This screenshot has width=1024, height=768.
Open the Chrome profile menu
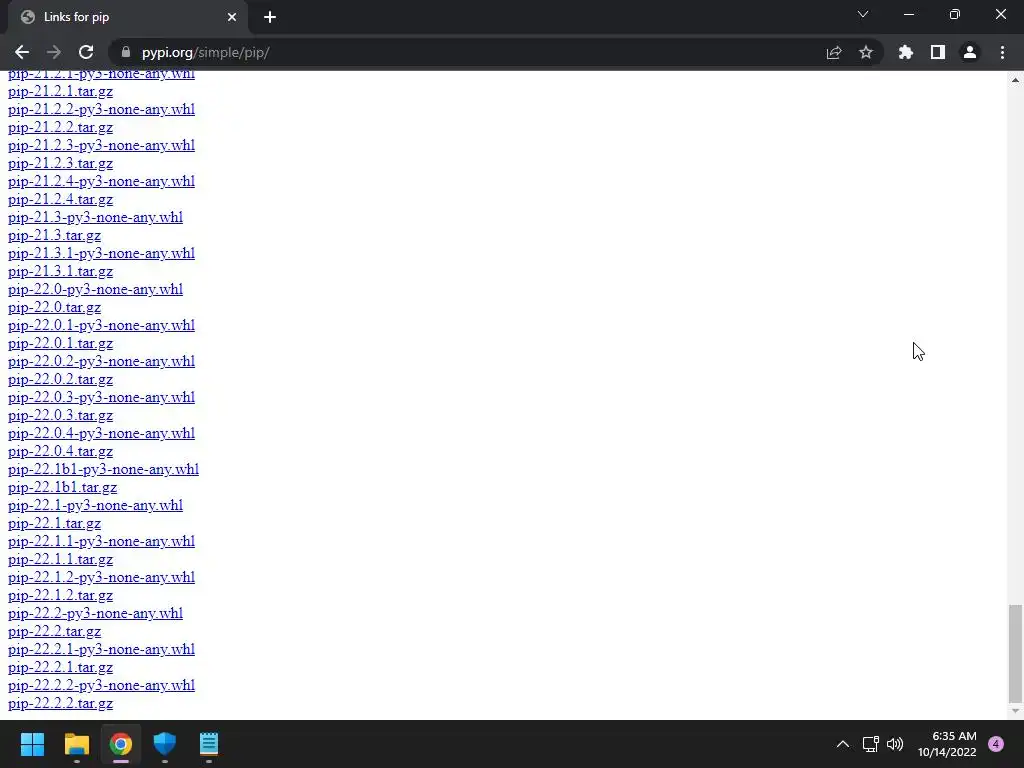click(970, 52)
